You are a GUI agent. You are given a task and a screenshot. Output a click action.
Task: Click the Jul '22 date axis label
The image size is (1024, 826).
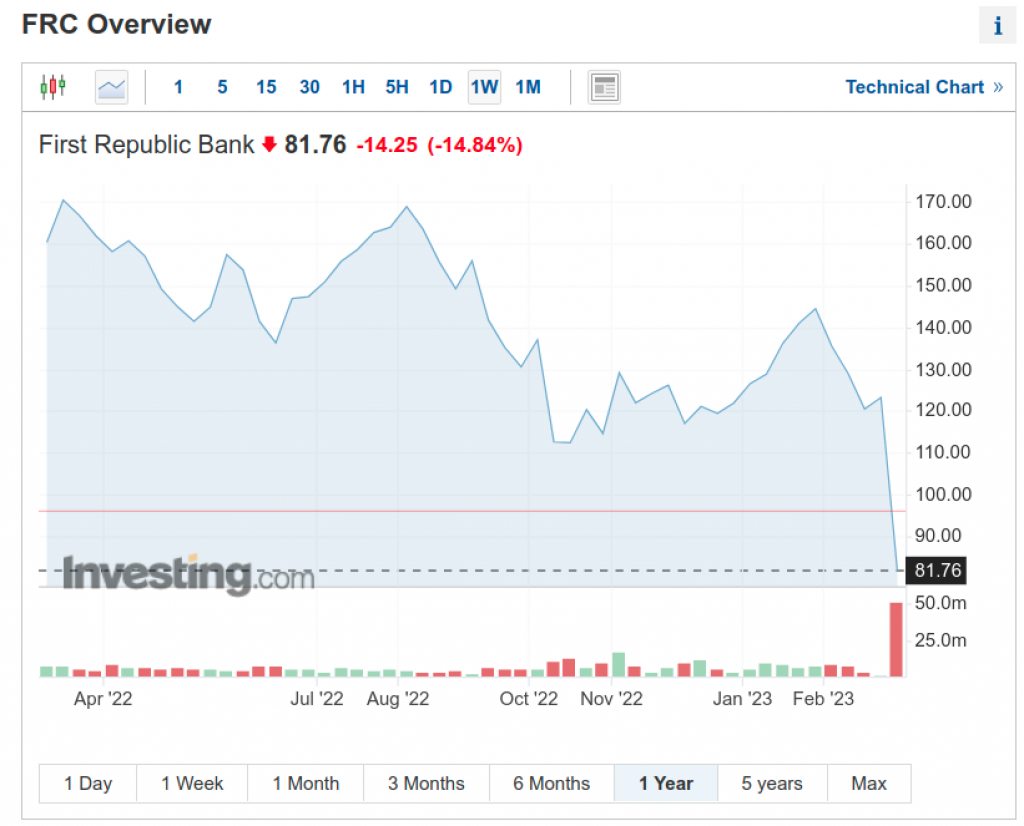click(317, 699)
